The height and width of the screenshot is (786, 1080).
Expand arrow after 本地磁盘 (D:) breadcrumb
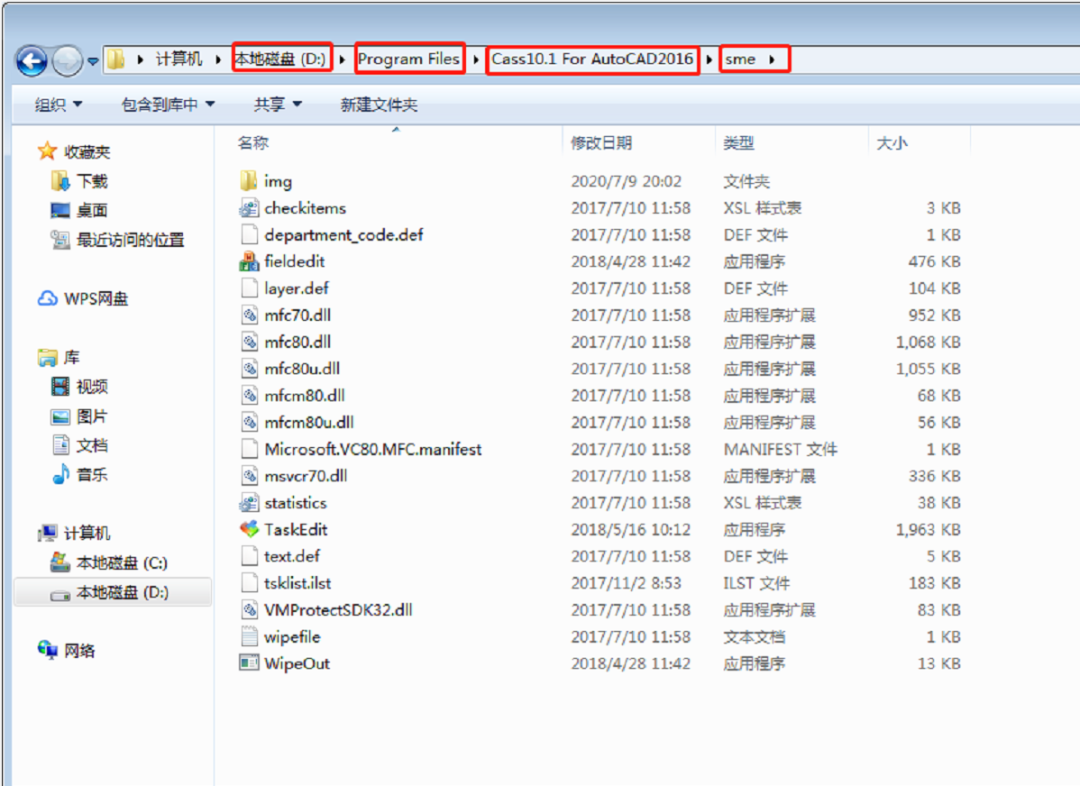pyautogui.click(x=342, y=60)
